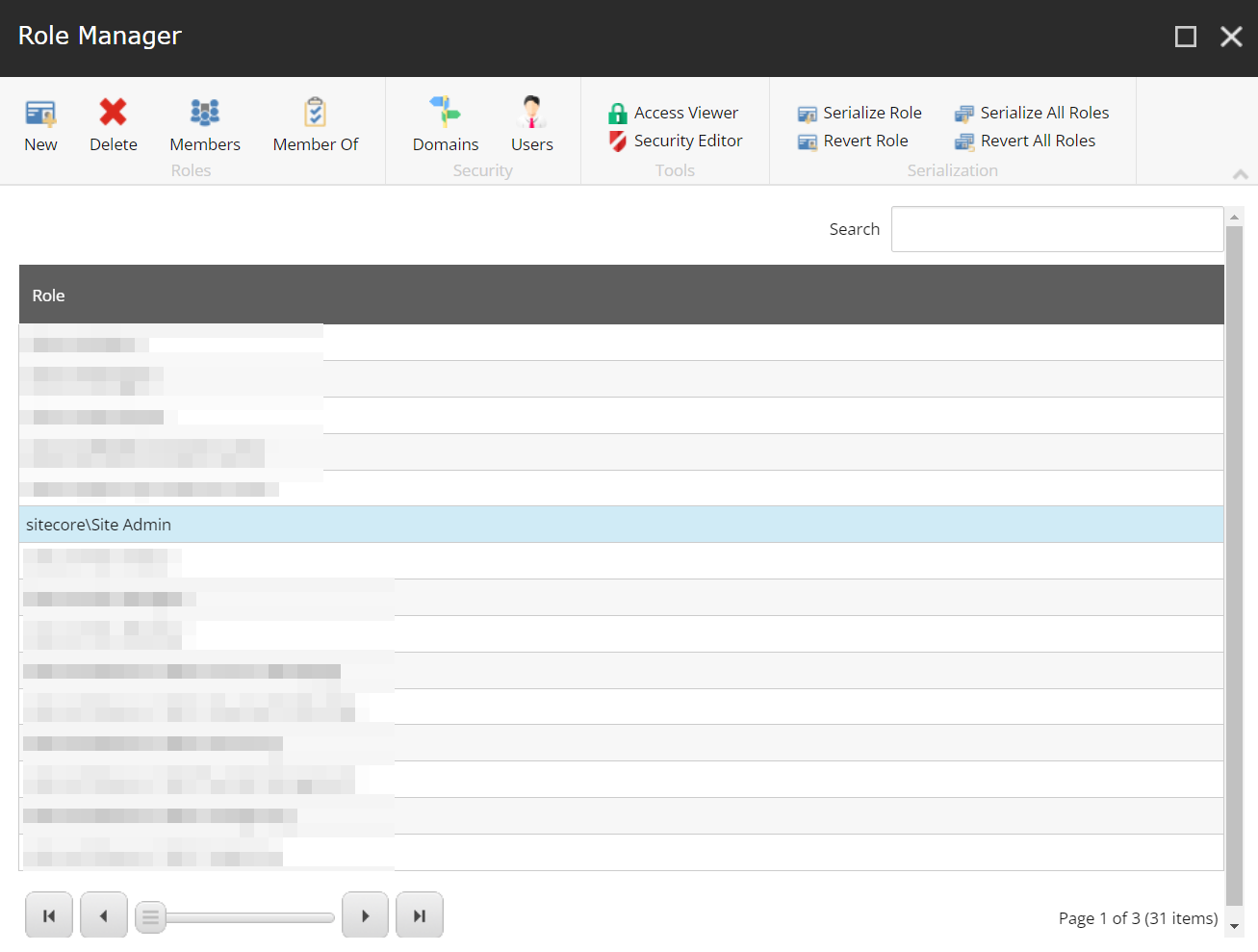Delete the selected role
Viewport: 1258px width, 952px height.
pyautogui.click(x=113, y=125)
